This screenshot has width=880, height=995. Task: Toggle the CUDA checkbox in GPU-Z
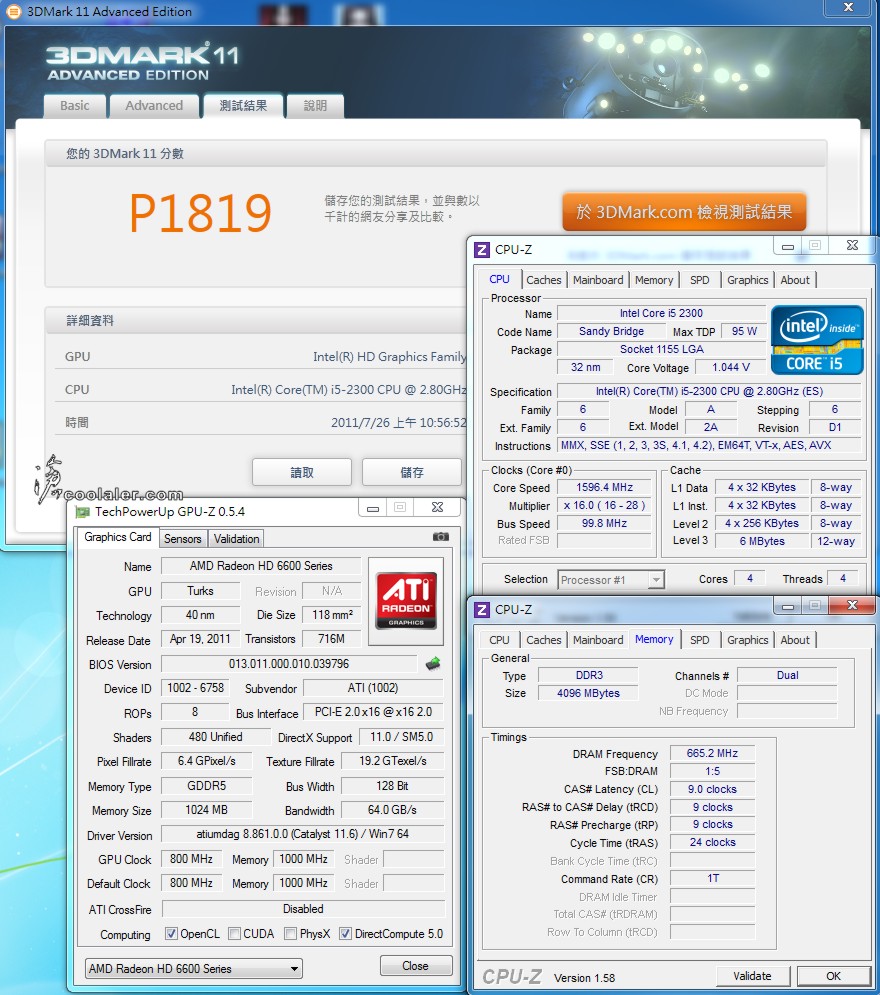coord(234,933)
